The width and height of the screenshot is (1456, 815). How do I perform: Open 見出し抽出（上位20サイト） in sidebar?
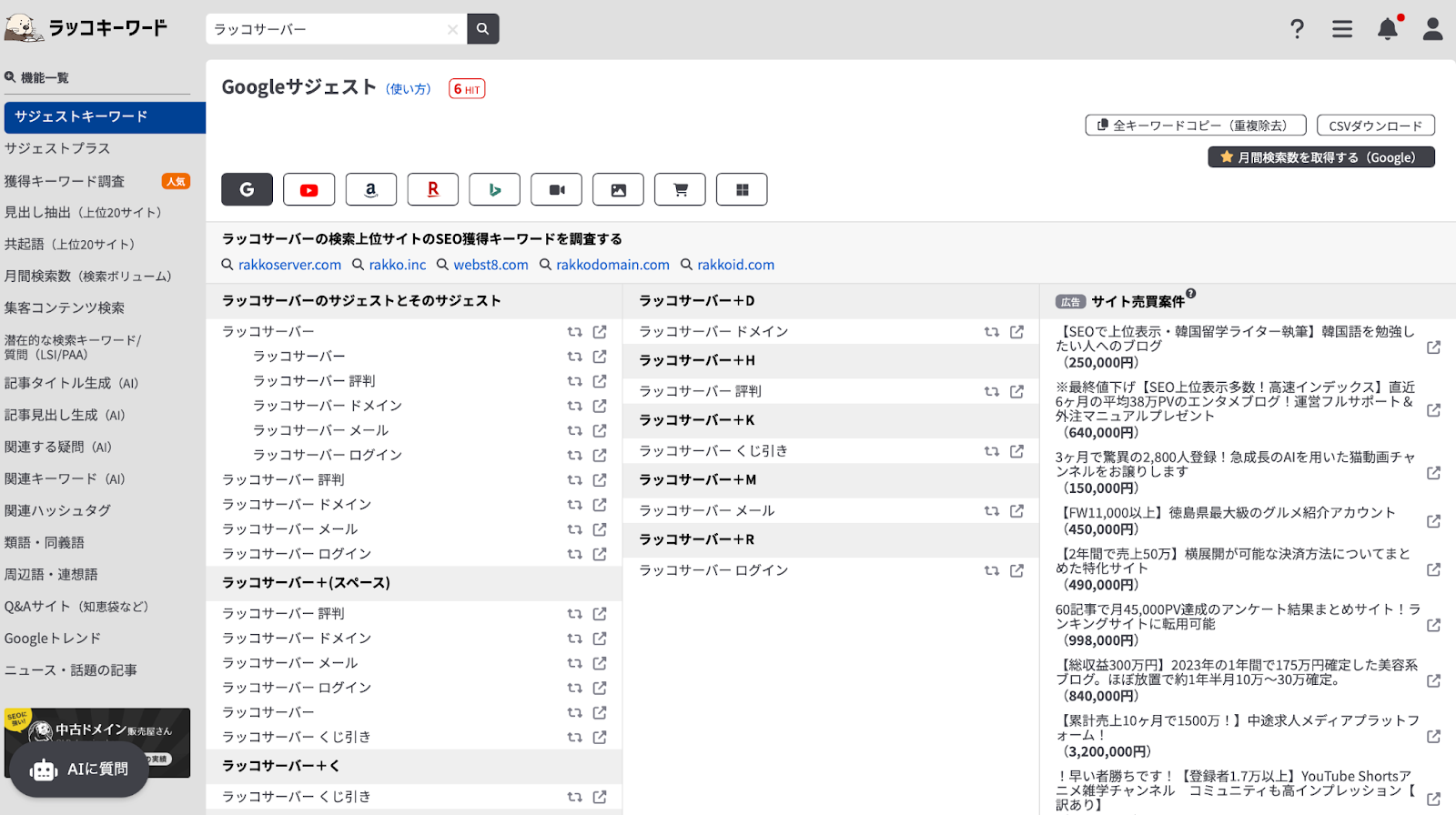tap(83, 212)
